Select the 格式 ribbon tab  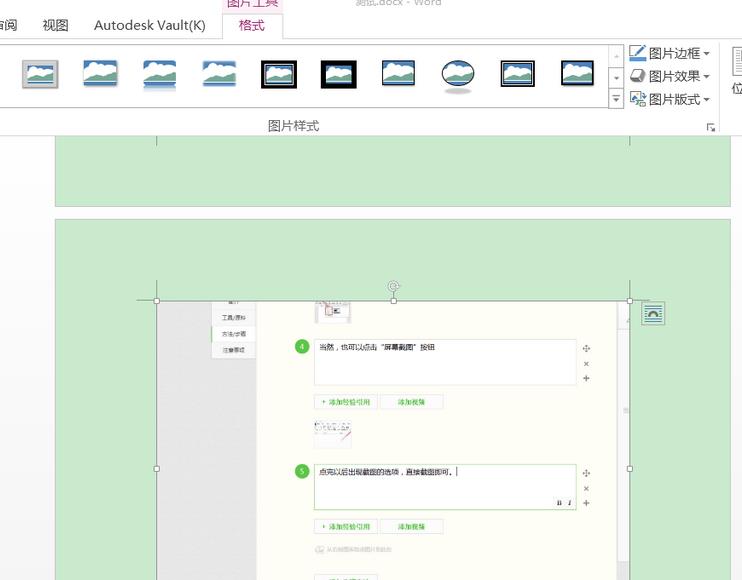pyautogui.click(x=252, y=26)
